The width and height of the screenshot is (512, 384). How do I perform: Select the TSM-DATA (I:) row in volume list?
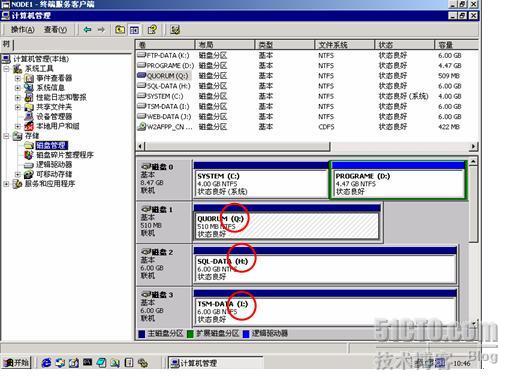[307, 106]
